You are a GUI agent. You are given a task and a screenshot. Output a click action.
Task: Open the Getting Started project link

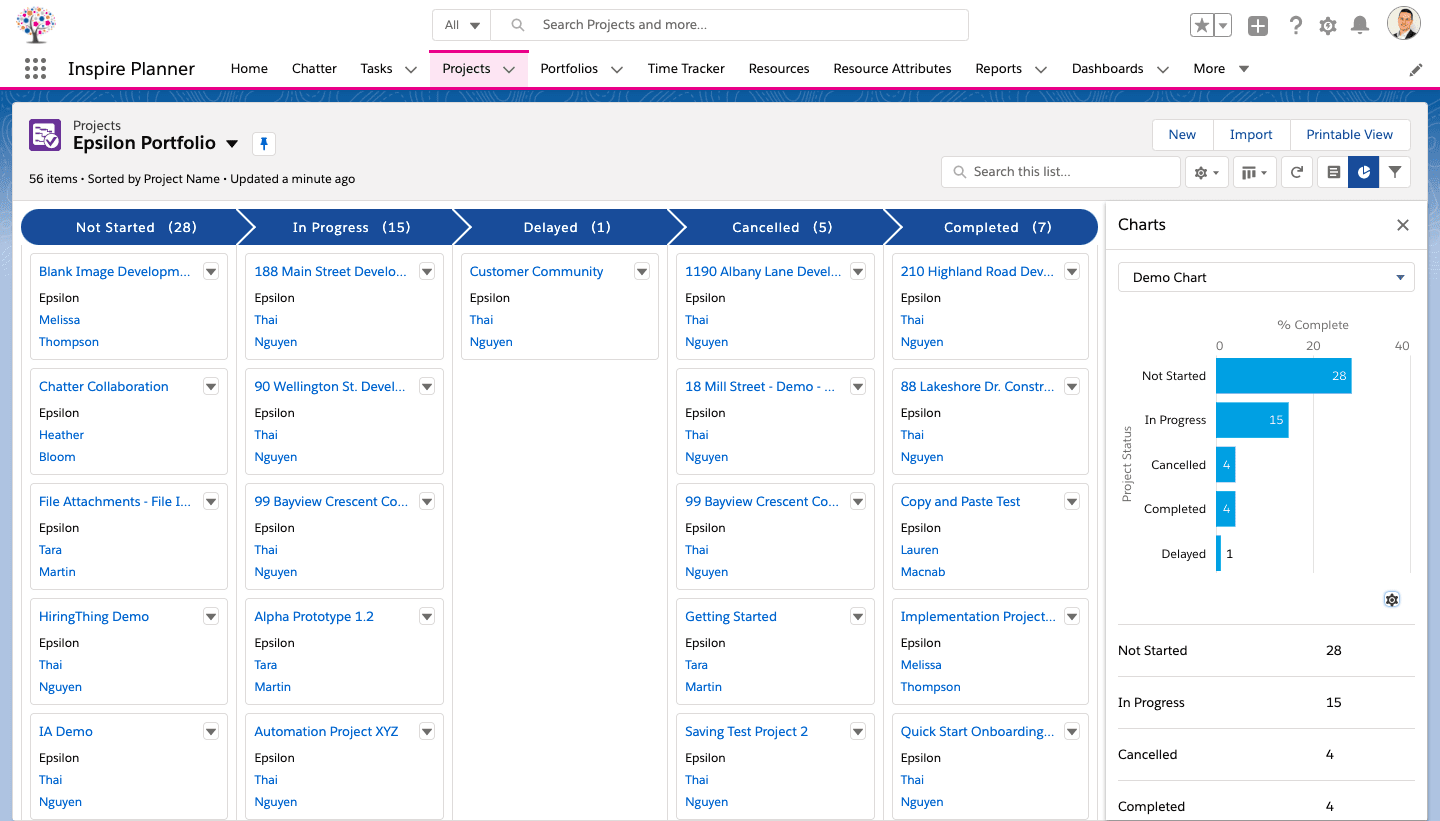pyautogui.click(x=730, y=616)
